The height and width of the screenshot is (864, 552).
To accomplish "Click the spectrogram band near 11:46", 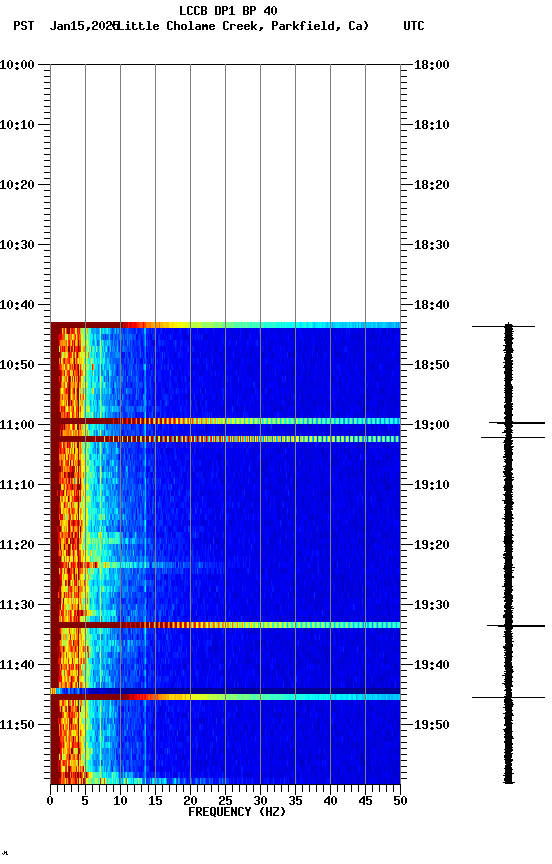I will [225, 697].
